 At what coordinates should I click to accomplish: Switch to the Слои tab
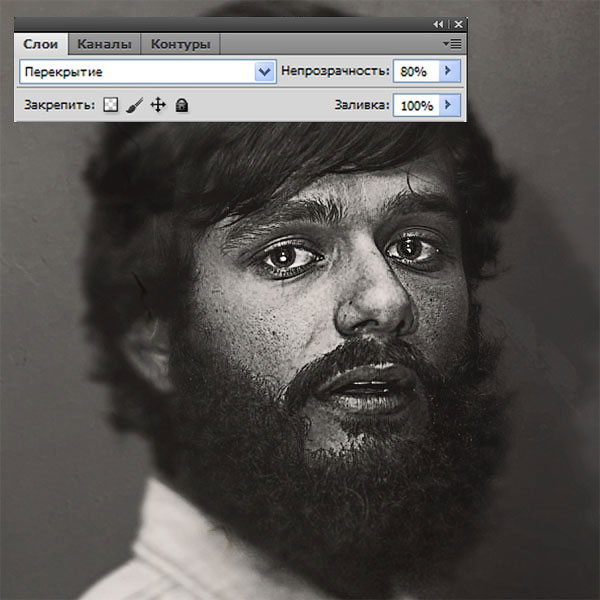pyautogui.click(x=41, y=44)
